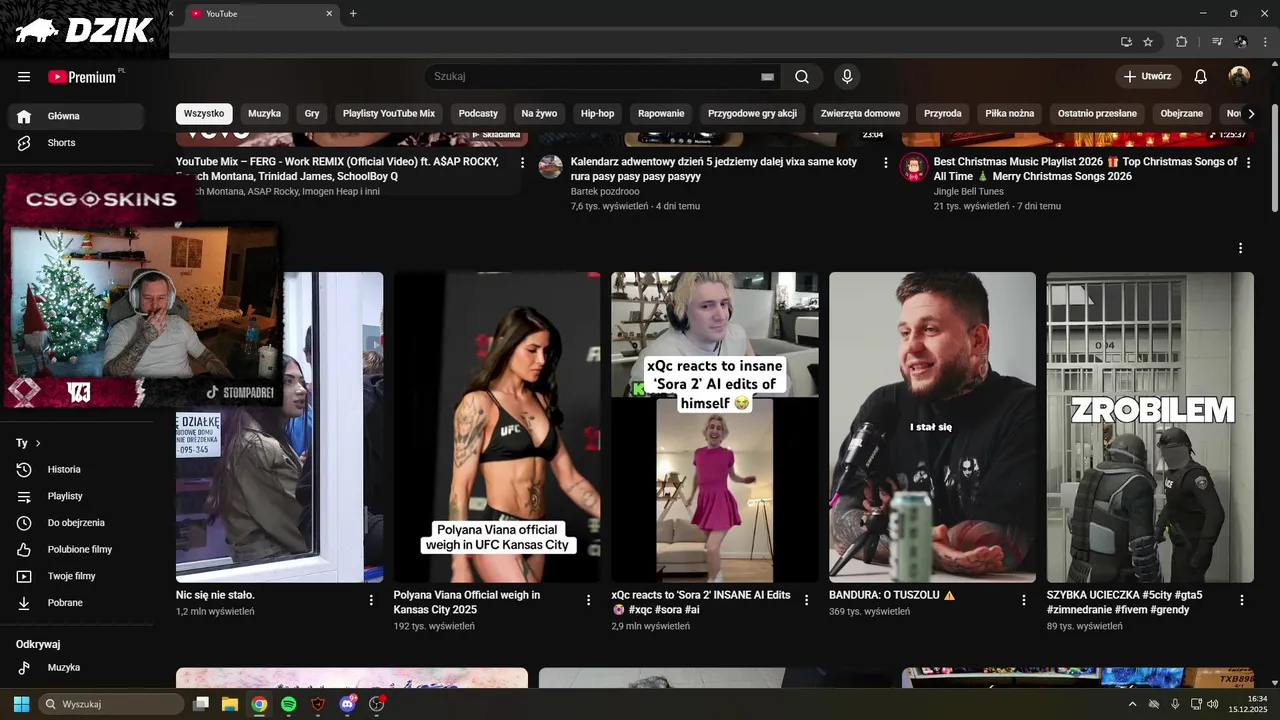Select the Wszystko filter chip

point(204,114)
